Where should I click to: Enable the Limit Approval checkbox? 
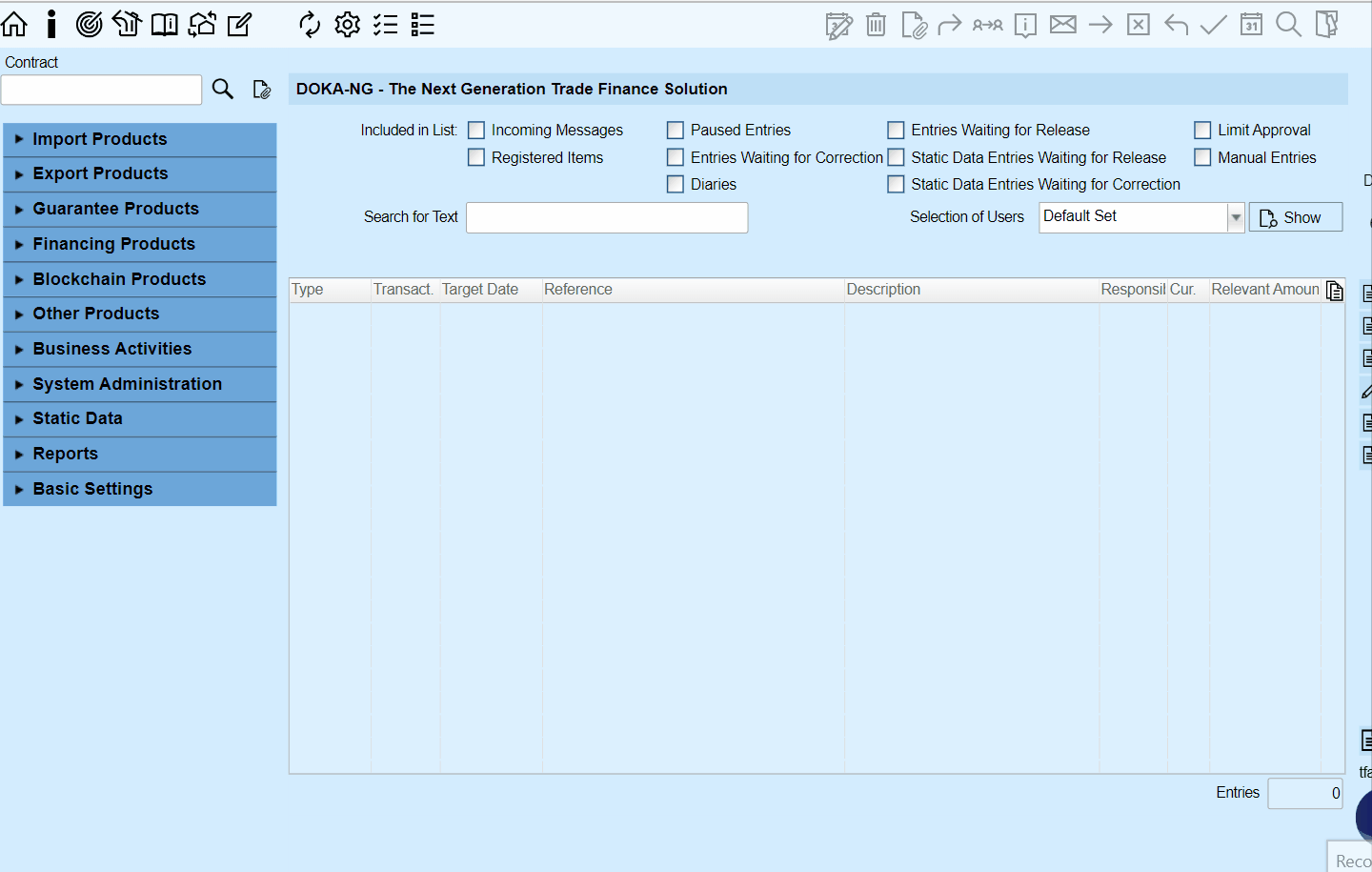pyautogui.click(x=1202, y=130)
